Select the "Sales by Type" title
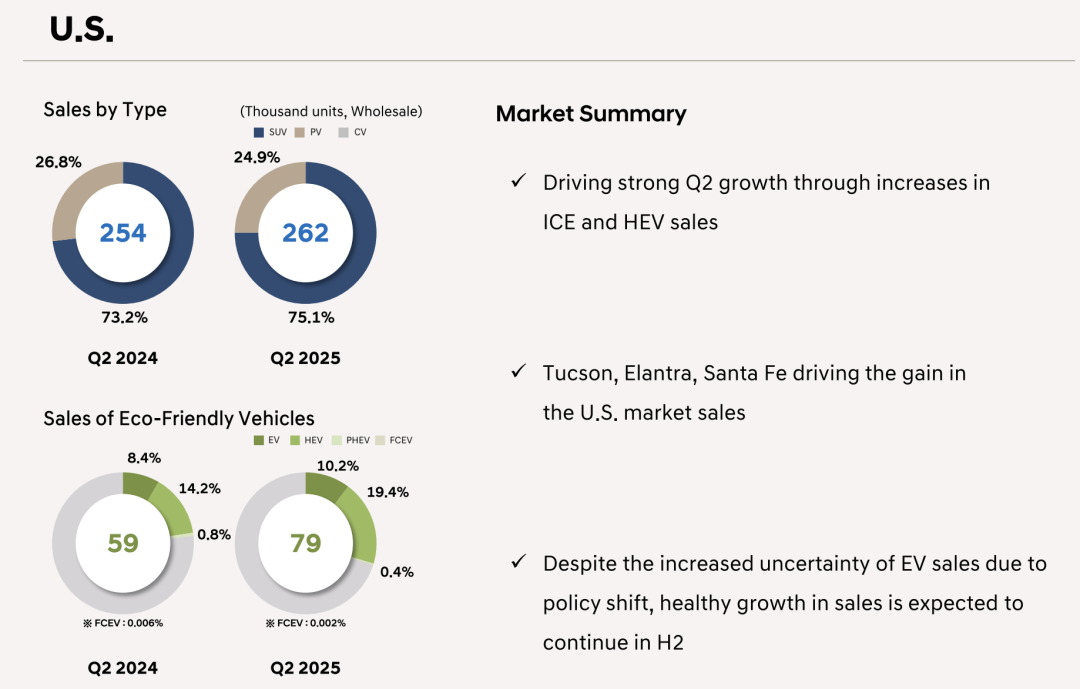Screen dimensions: 1080x689 (x=105, y=110)
